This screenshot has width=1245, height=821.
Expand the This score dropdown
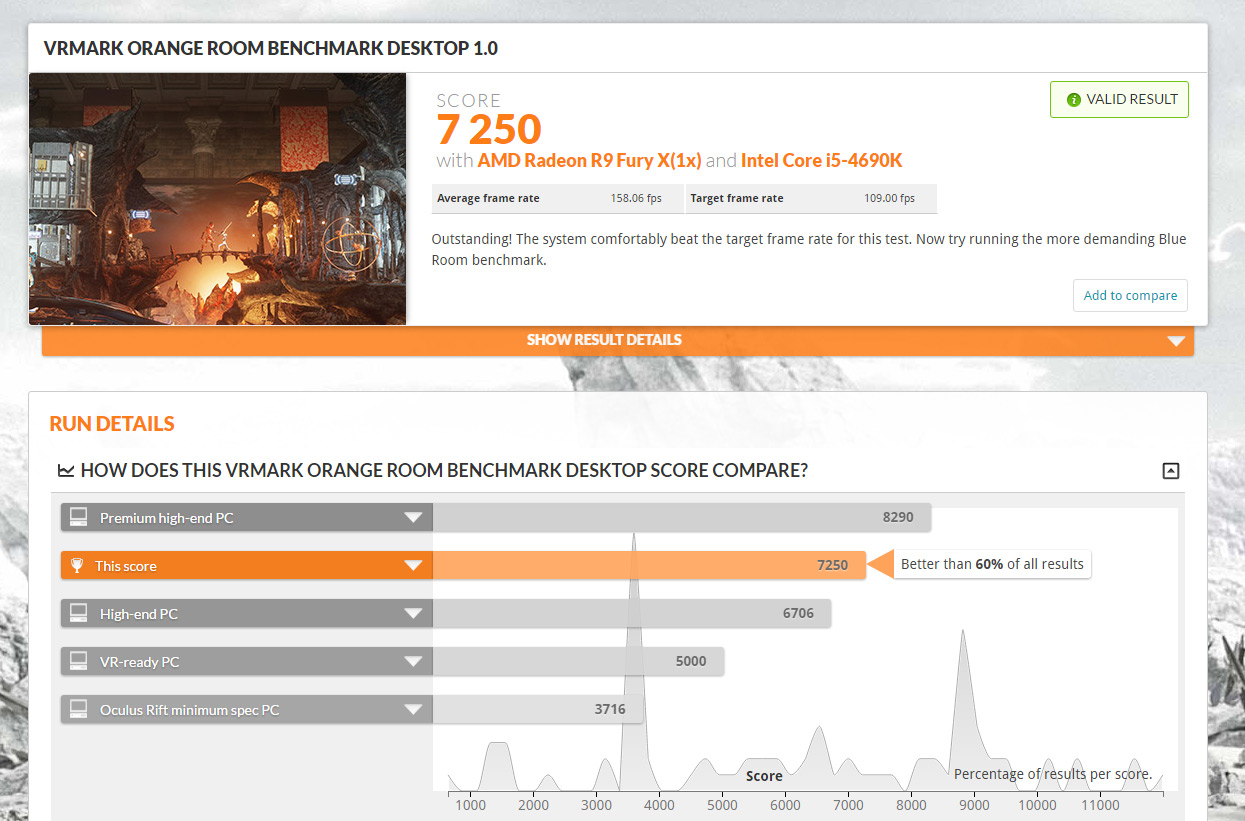point(413,565)
